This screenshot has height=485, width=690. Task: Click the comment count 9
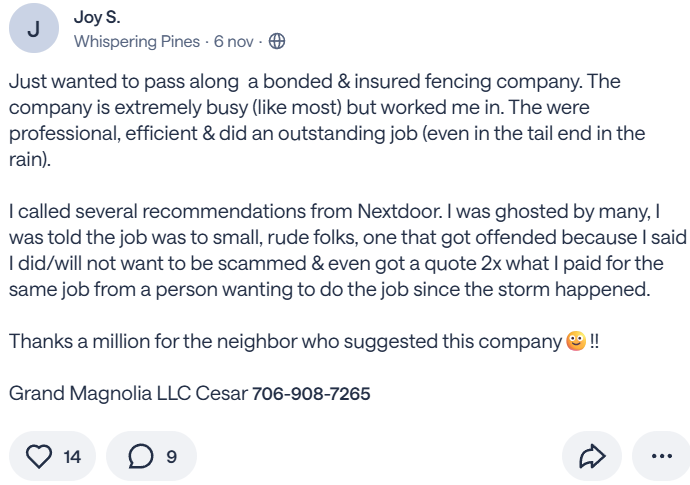171,457
